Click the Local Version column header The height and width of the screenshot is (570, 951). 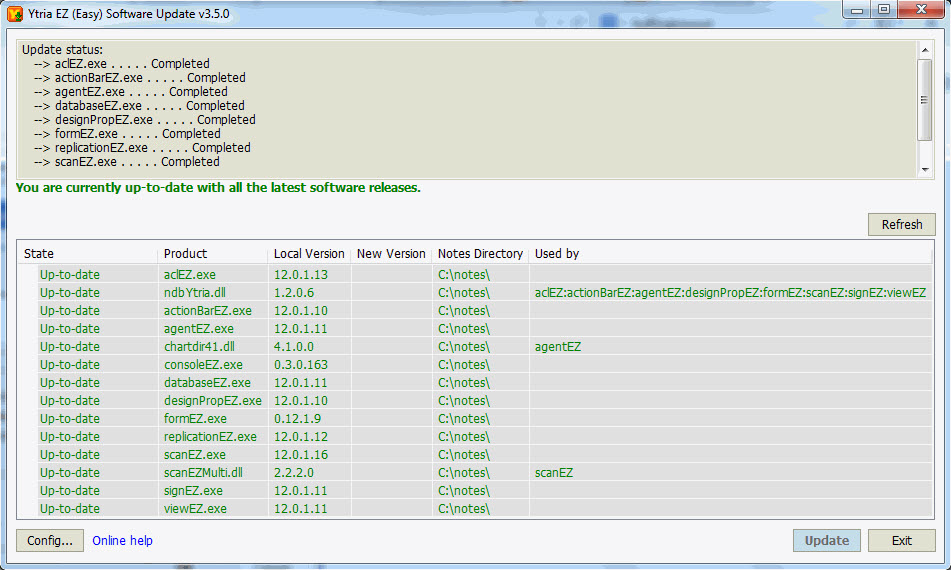(309, 253)
